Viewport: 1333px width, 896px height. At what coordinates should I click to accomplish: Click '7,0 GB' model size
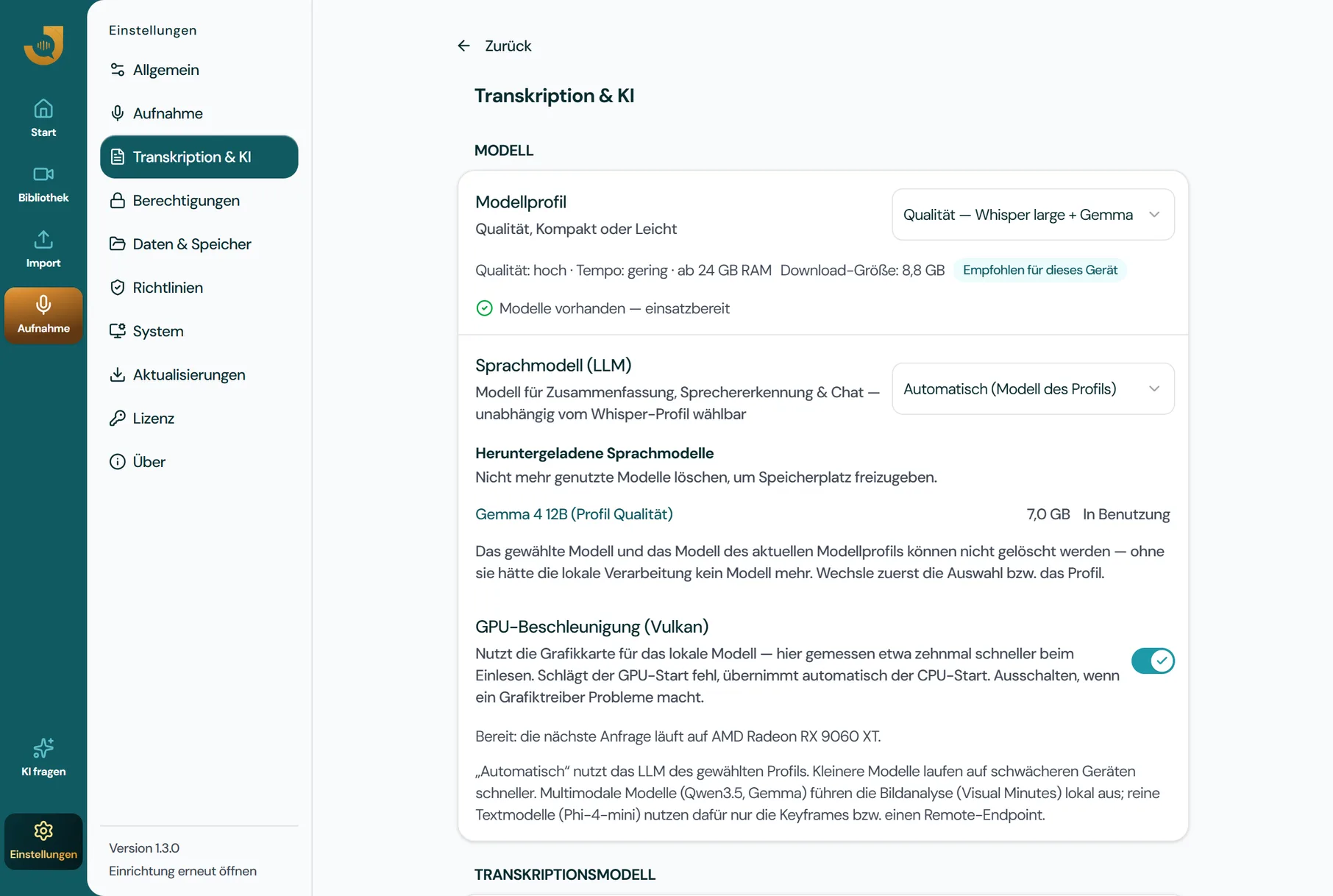(1048, 514)
